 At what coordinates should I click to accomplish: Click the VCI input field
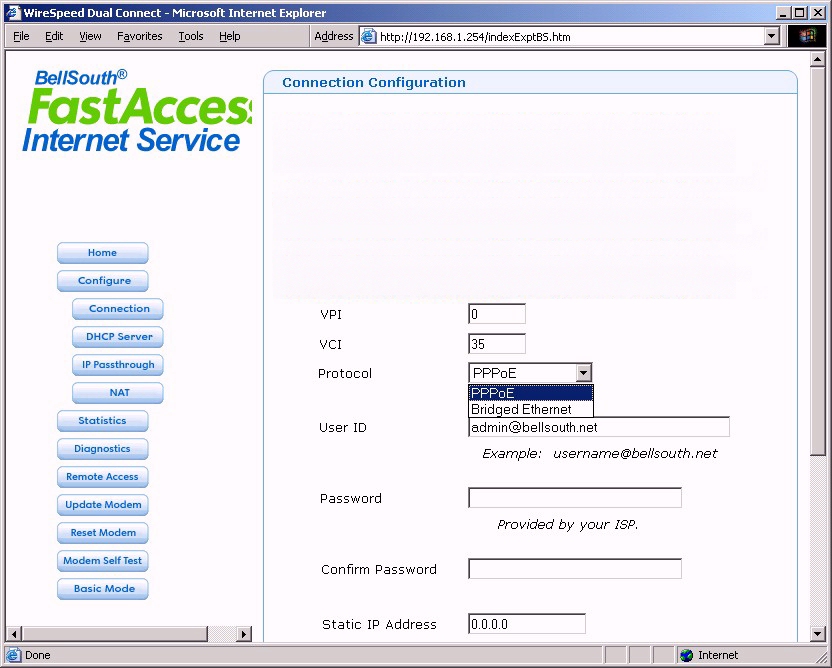(497, 344)
